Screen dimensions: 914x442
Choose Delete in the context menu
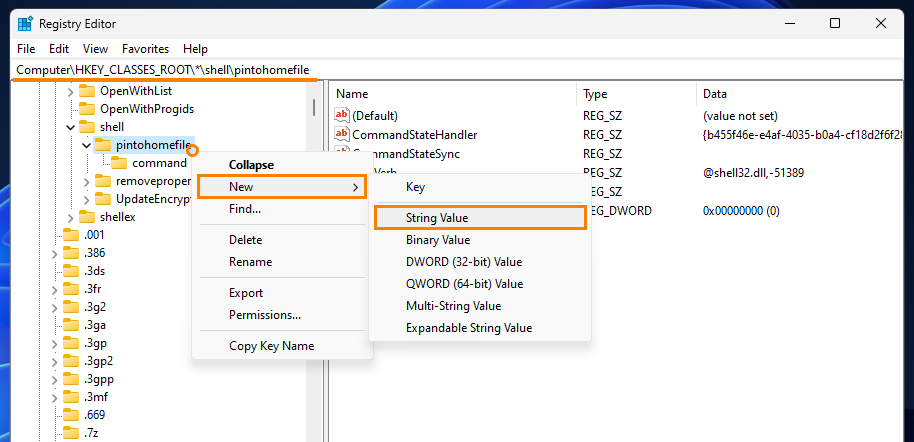[283, 240]
